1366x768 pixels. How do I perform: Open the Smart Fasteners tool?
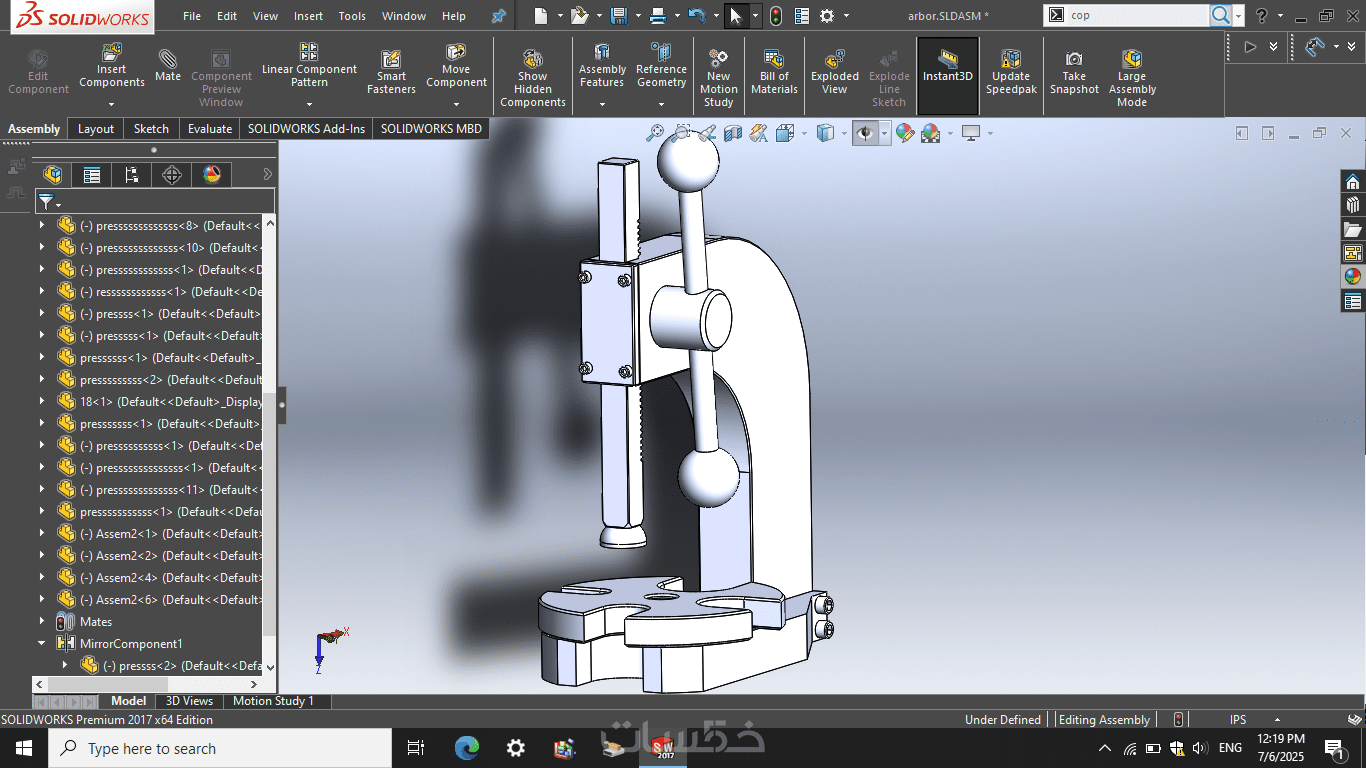point(391,70)
